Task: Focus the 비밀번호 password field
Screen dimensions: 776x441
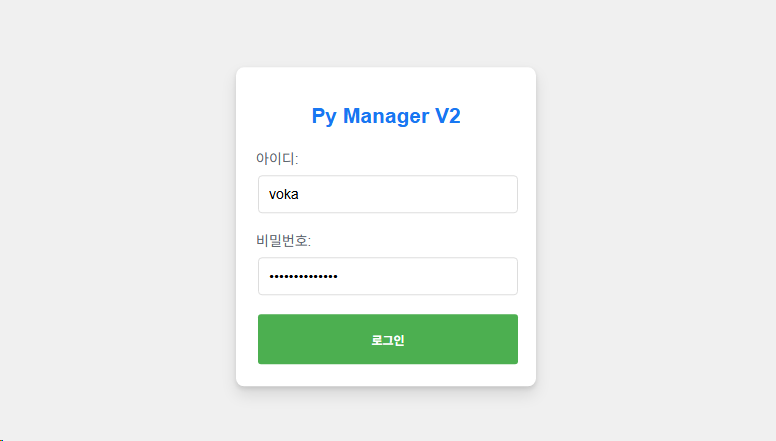Action: [388, 276]
